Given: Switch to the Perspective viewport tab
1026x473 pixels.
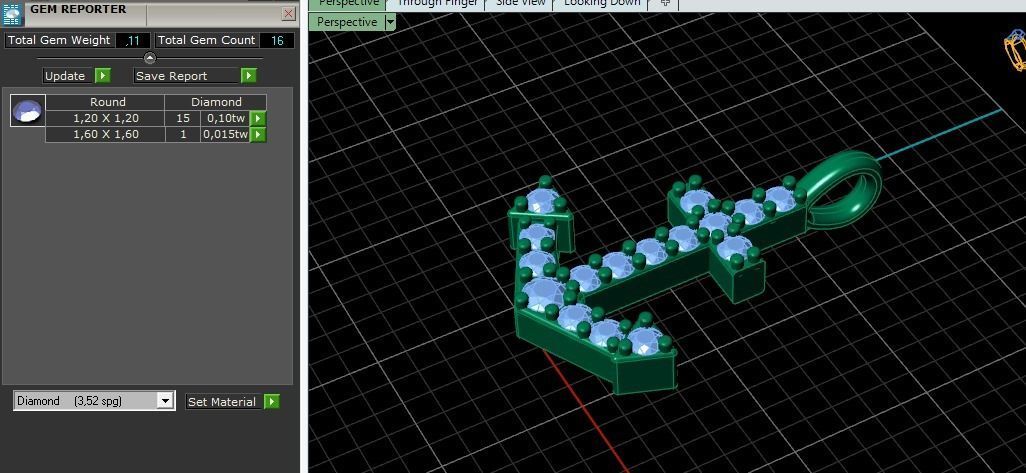Looking at the screenshot, I should point(348,4).
